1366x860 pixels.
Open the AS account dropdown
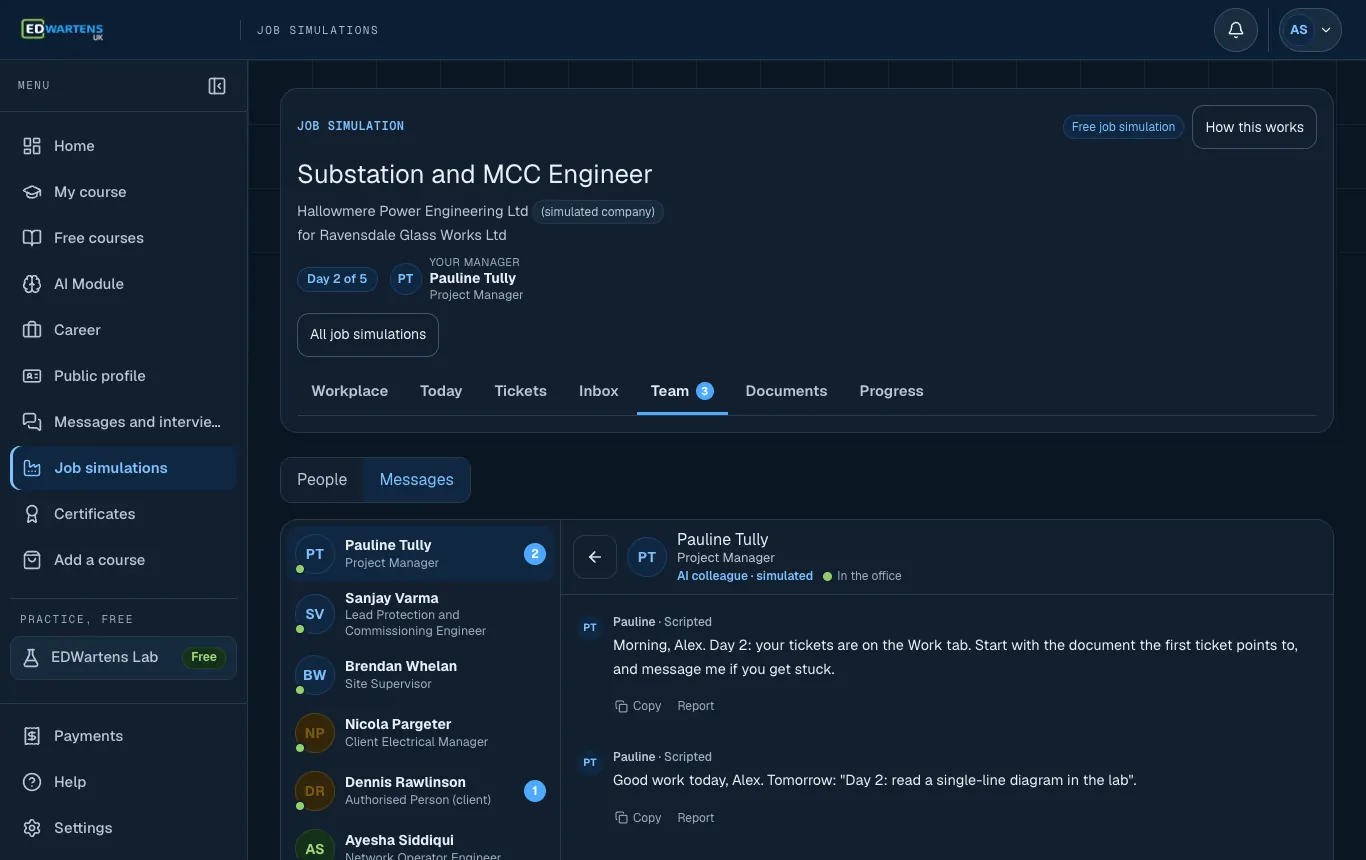(1311, 30)
